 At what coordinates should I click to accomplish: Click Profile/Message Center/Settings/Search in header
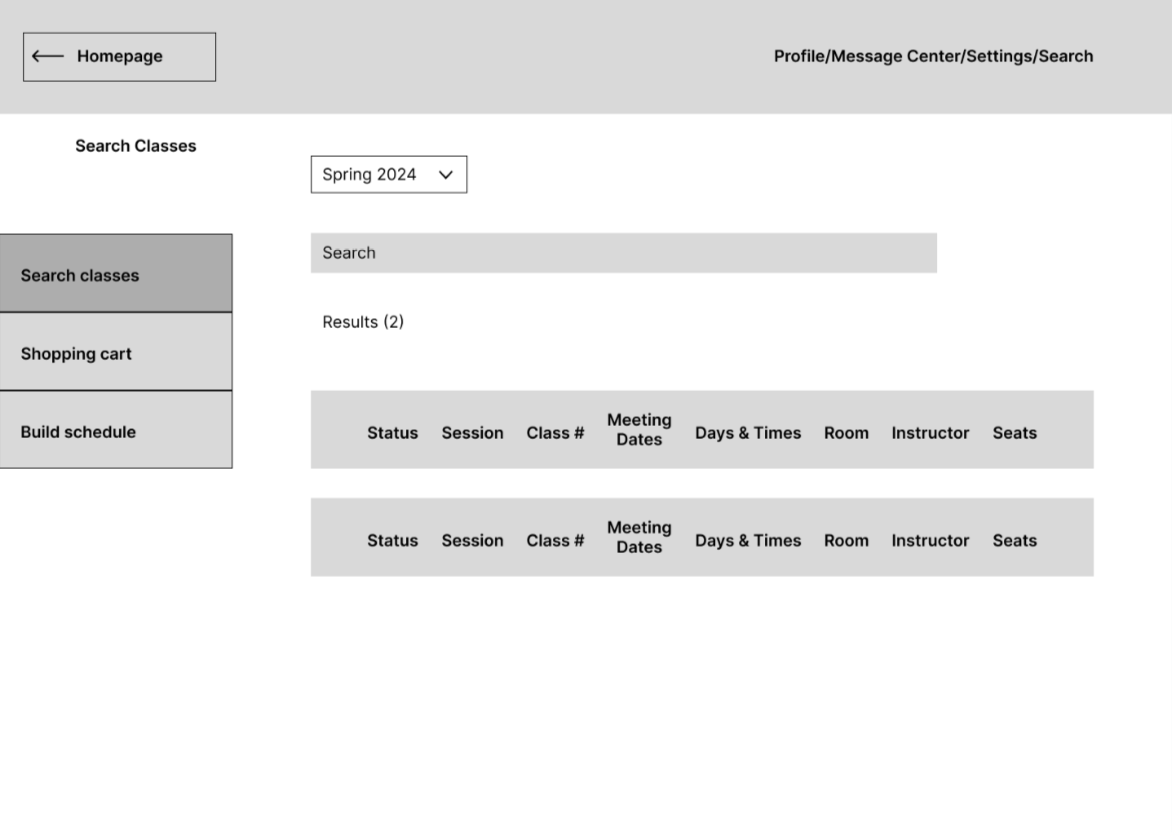[933, 56]
